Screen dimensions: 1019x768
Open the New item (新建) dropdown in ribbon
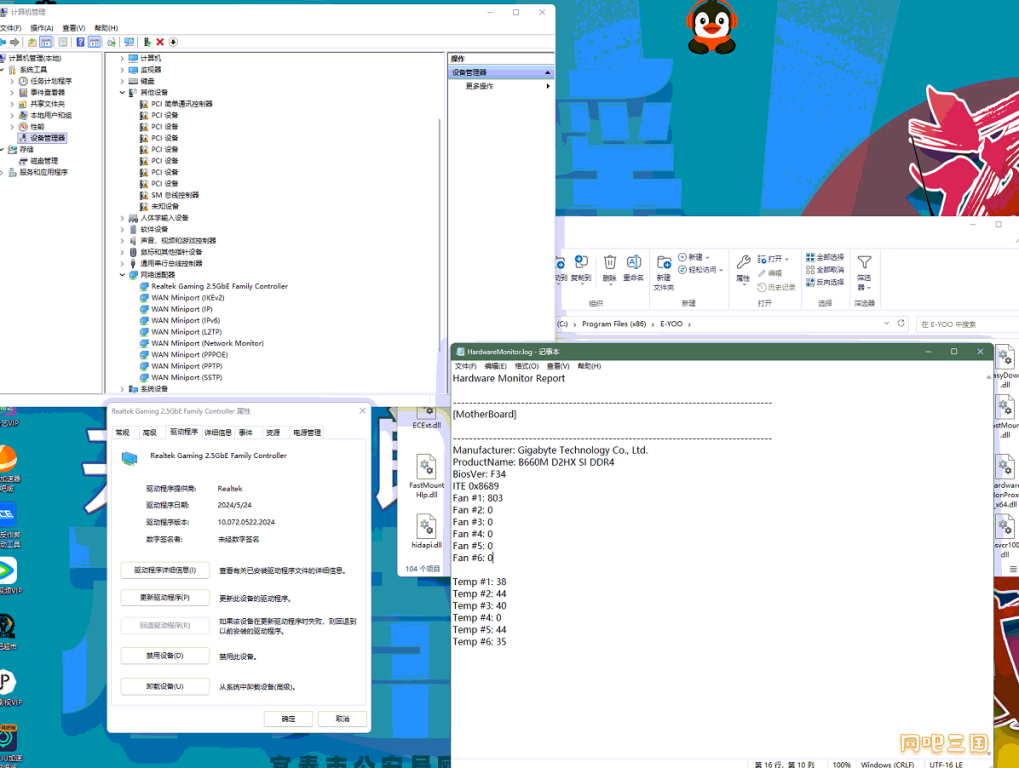coord(694,257)
